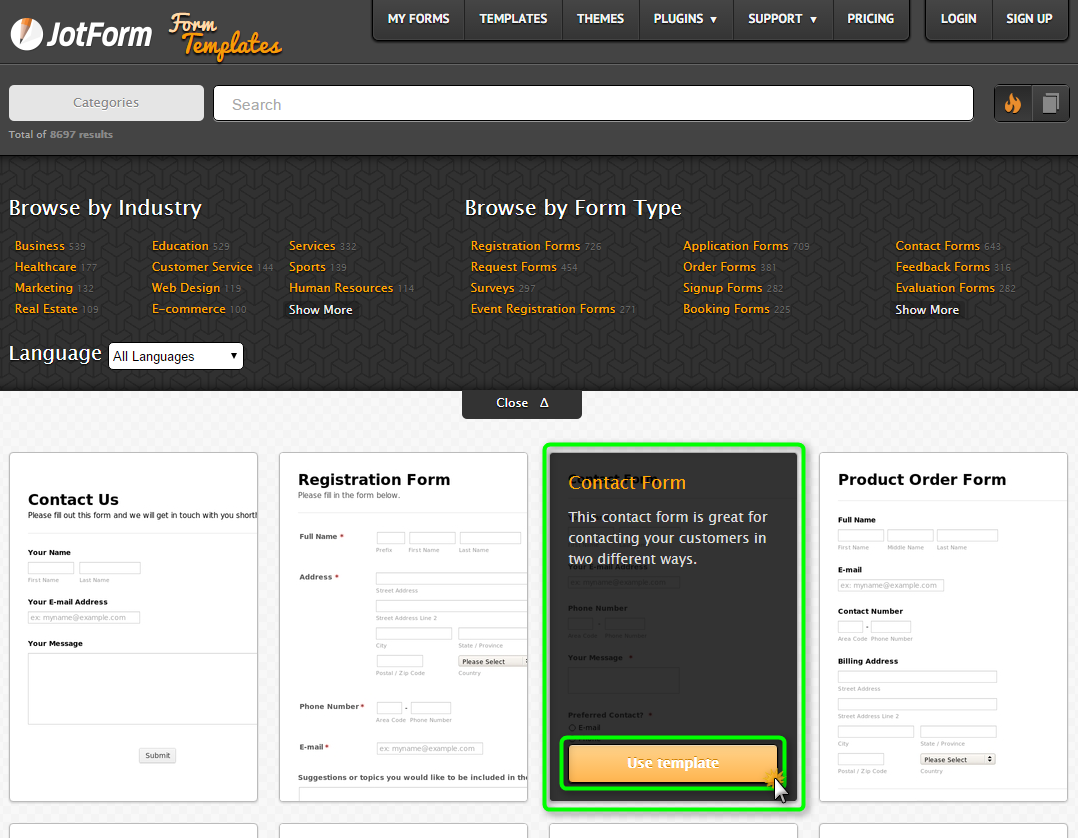Collapse the browse panel with Close
This screenshot has height=838, width=1078.
click(521, 403)
